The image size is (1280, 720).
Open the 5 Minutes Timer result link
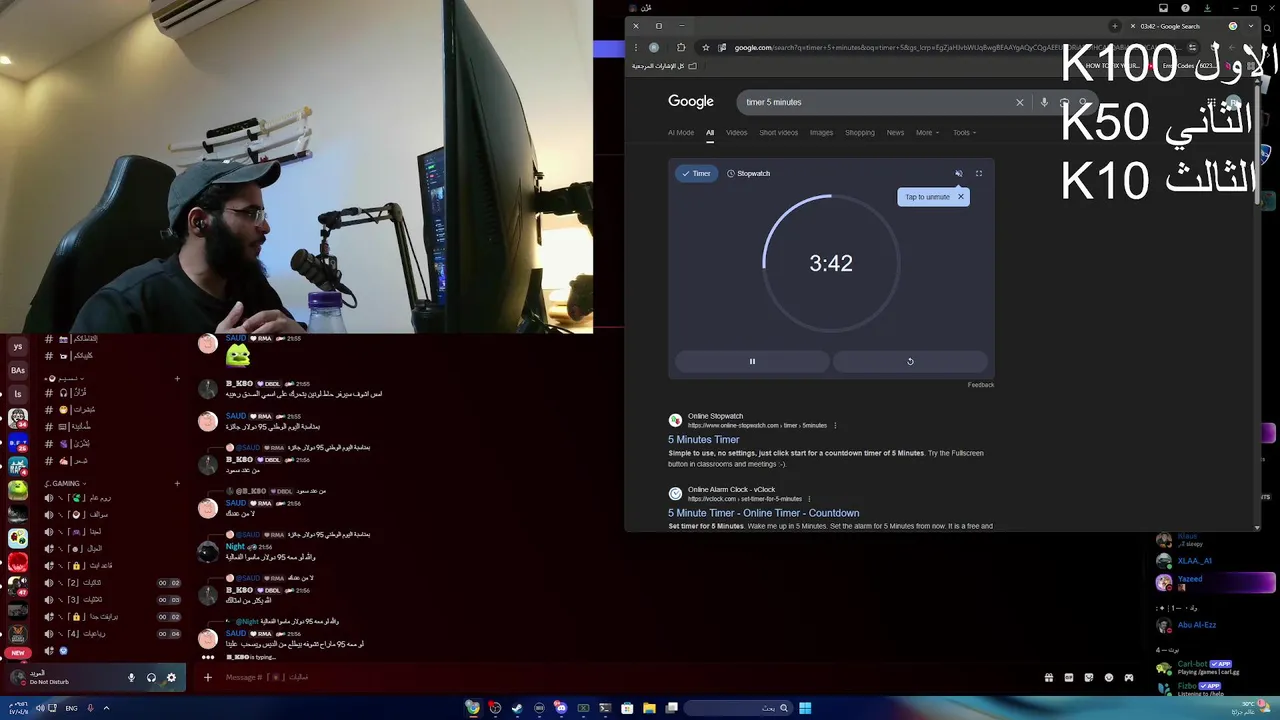(704, 440)
